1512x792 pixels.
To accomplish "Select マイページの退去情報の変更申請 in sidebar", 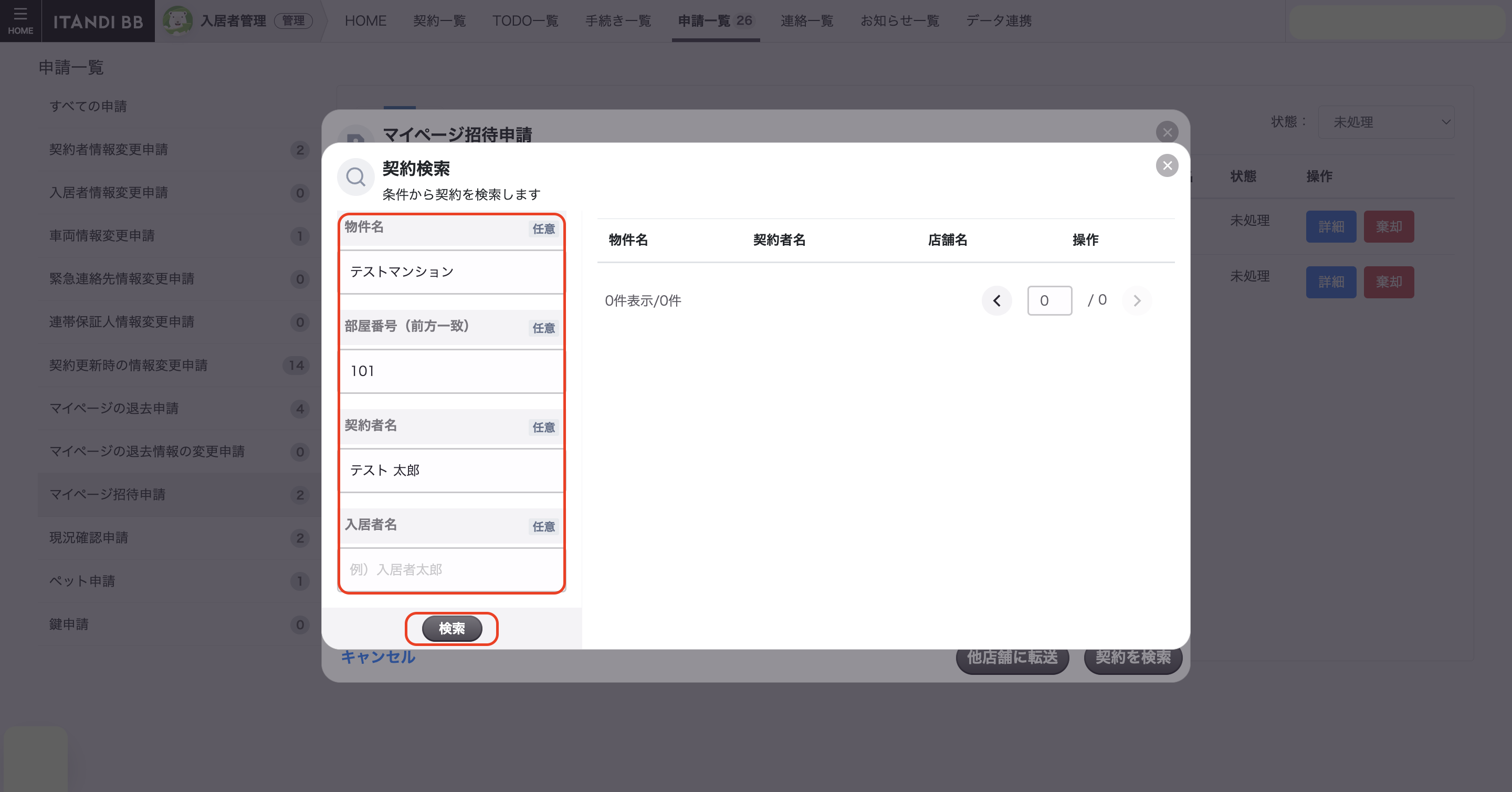I will pyautogui.click(x=179, y=452).
